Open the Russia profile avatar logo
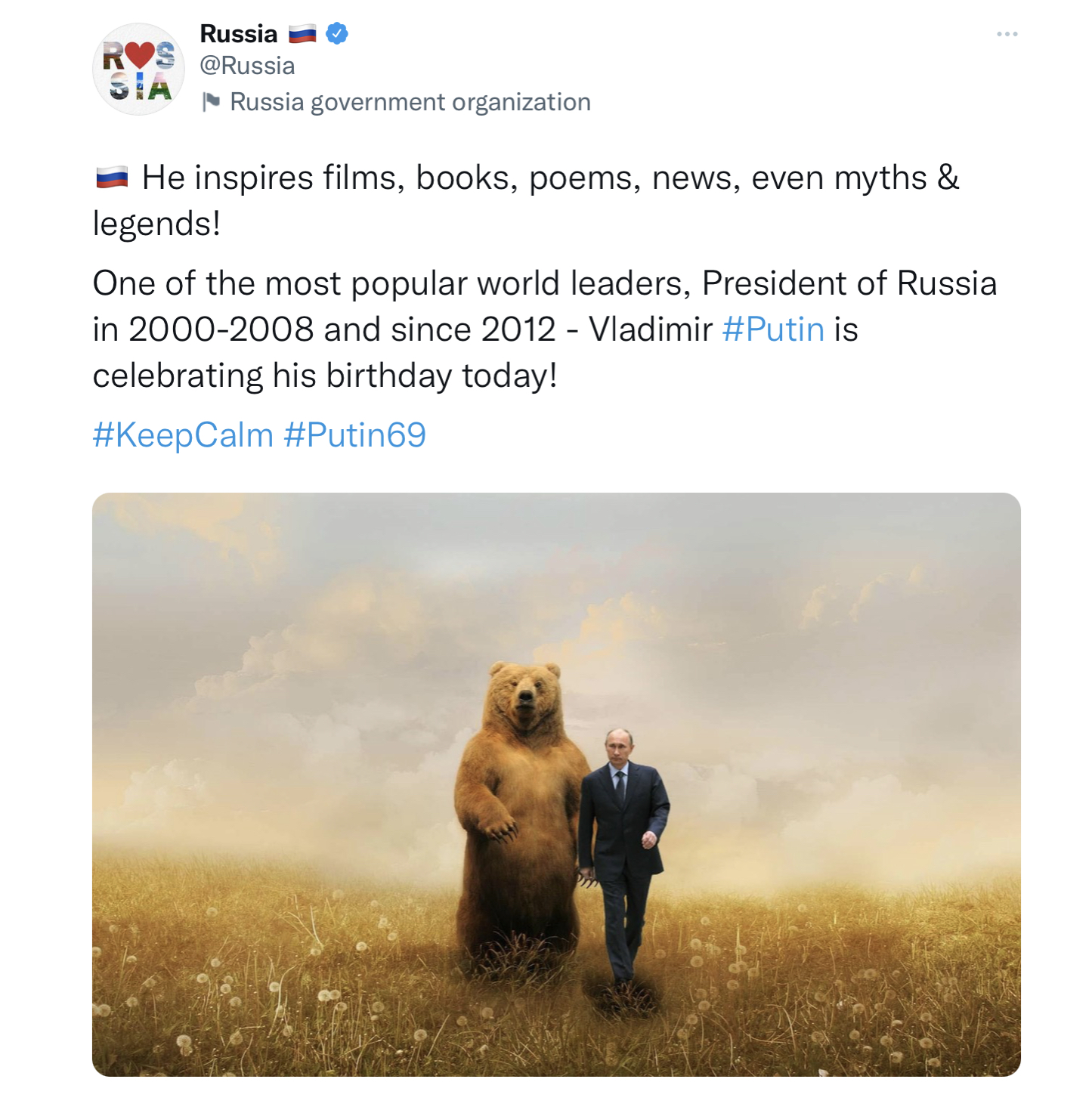 pyautogui.click(x=138, y=70)
